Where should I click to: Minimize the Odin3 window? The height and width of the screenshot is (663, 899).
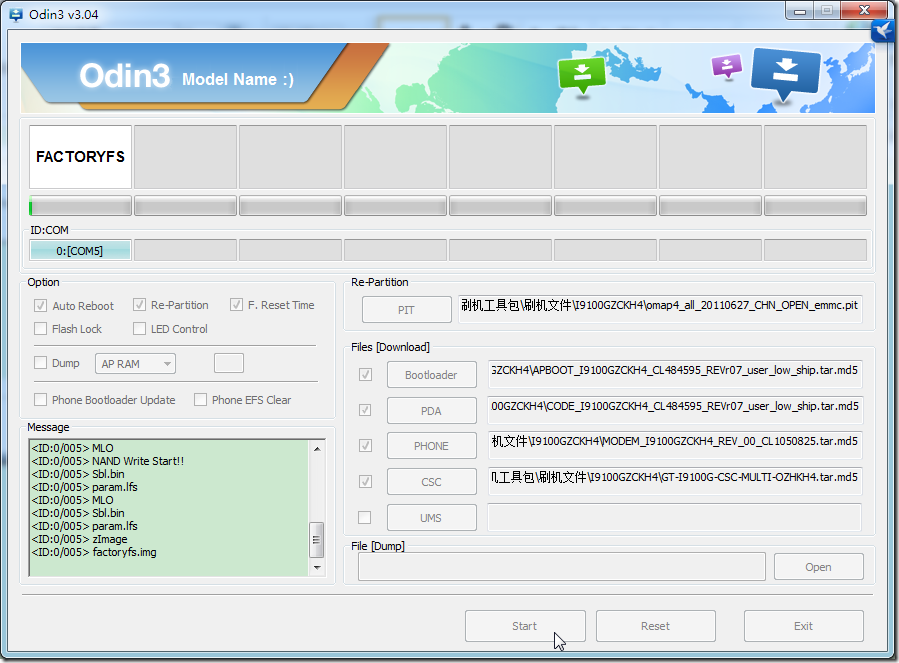tap(800, 11)
